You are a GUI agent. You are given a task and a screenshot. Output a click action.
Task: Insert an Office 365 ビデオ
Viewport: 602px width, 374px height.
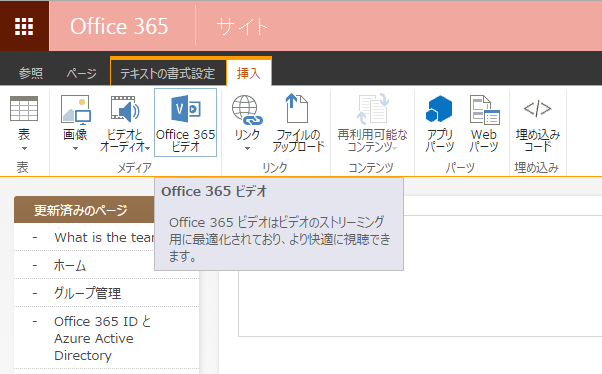point(185,123)
